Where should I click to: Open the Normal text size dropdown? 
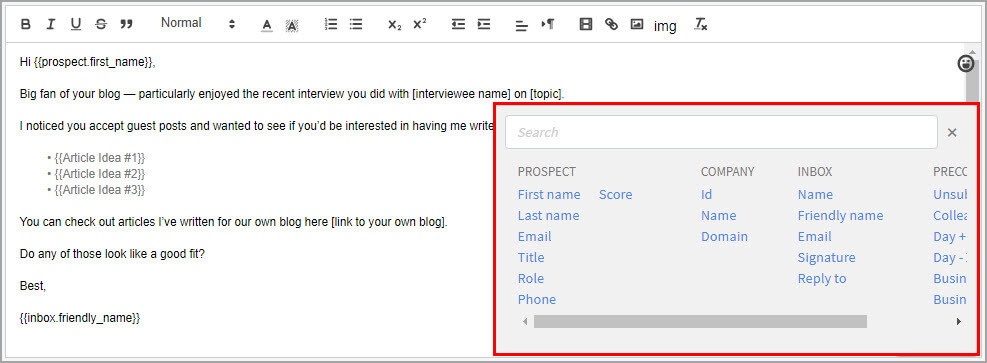coord(198,23)
